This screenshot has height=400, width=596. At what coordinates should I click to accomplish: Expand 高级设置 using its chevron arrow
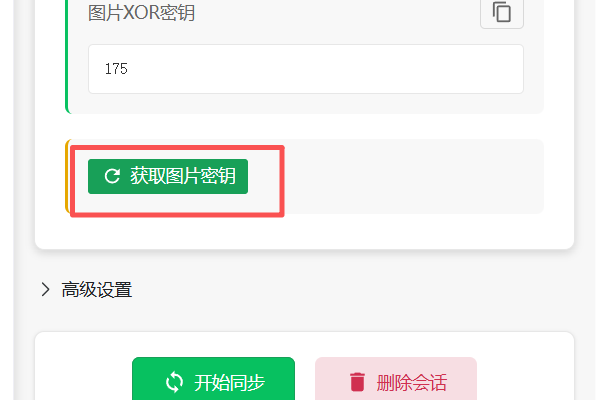coord(45,290)
